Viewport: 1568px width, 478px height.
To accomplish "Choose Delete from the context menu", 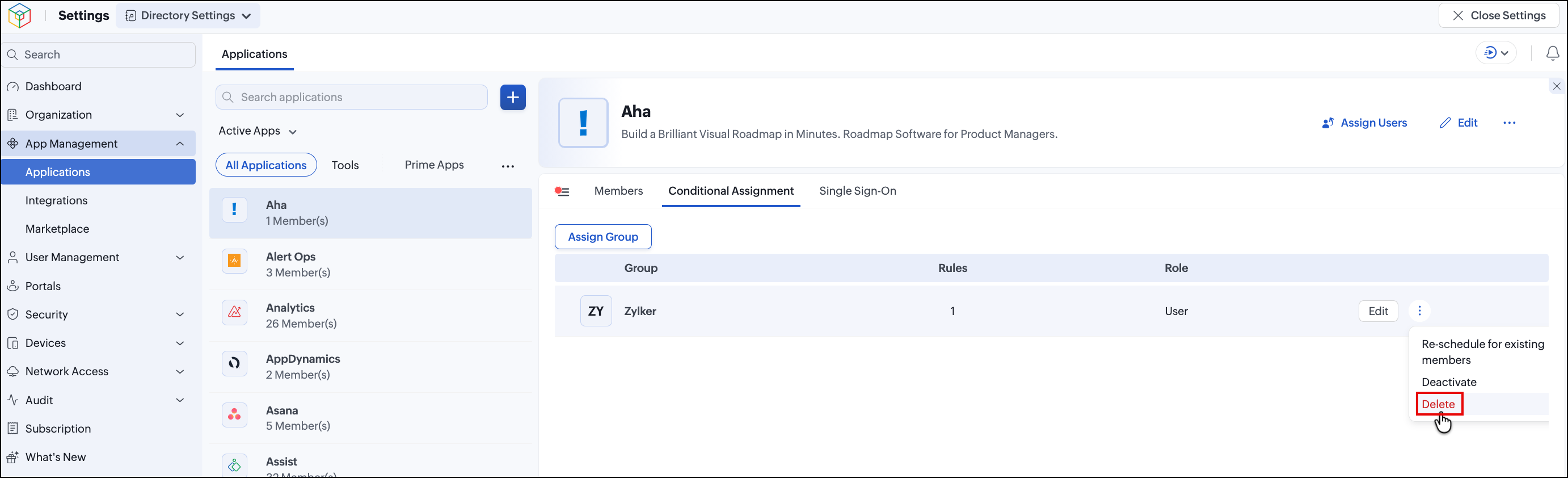I will (1438, 404).
